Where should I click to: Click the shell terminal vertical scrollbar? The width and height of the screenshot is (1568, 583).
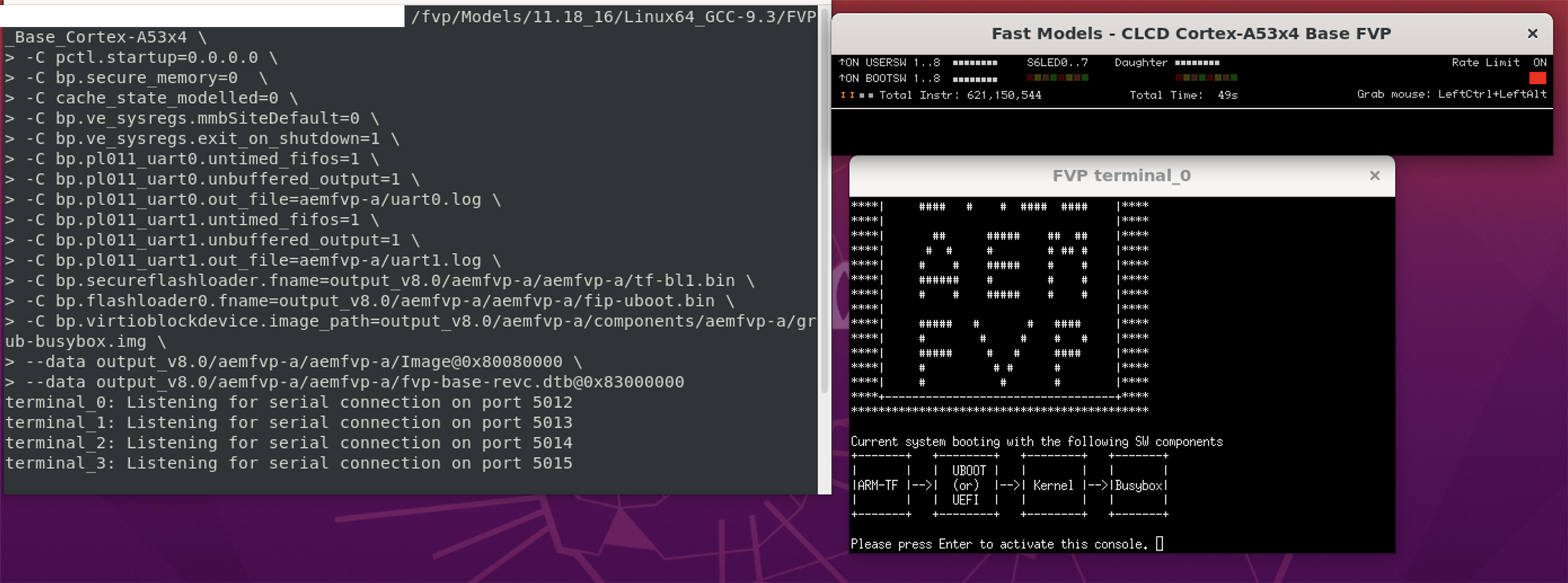click(824, 200)
